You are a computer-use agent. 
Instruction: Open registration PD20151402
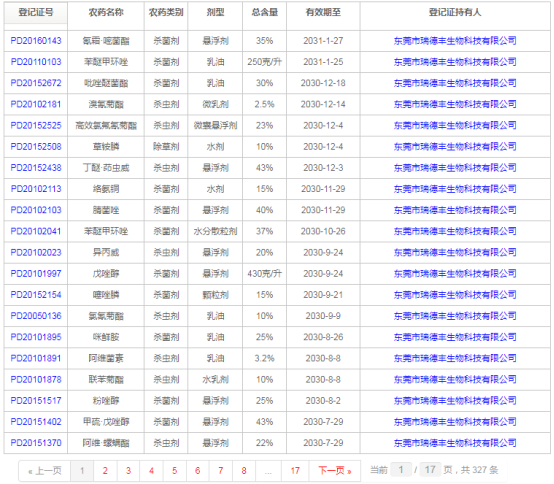[36, 422]
